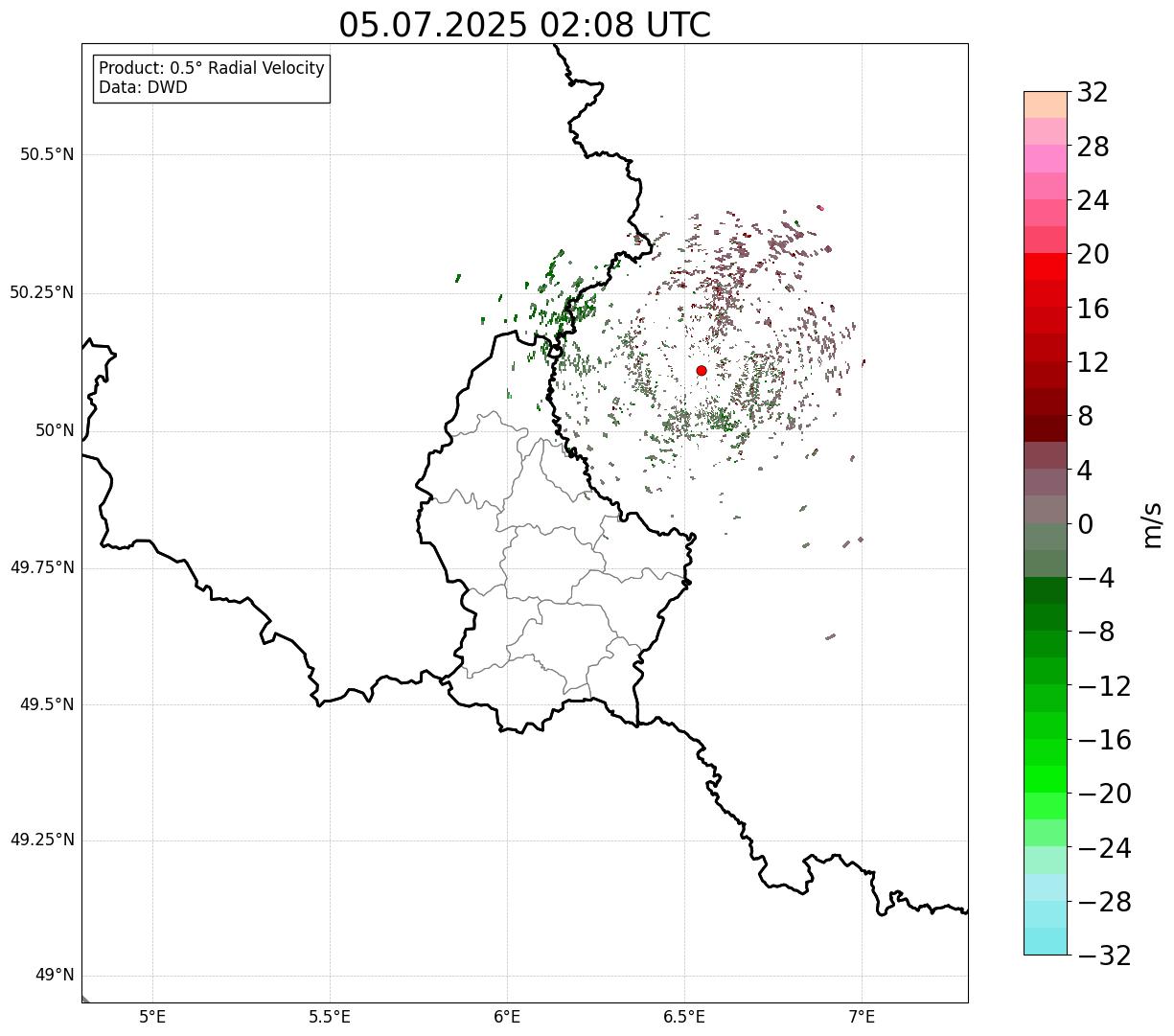Click the colorbar tick label 4

click(x=1085, y=471)
